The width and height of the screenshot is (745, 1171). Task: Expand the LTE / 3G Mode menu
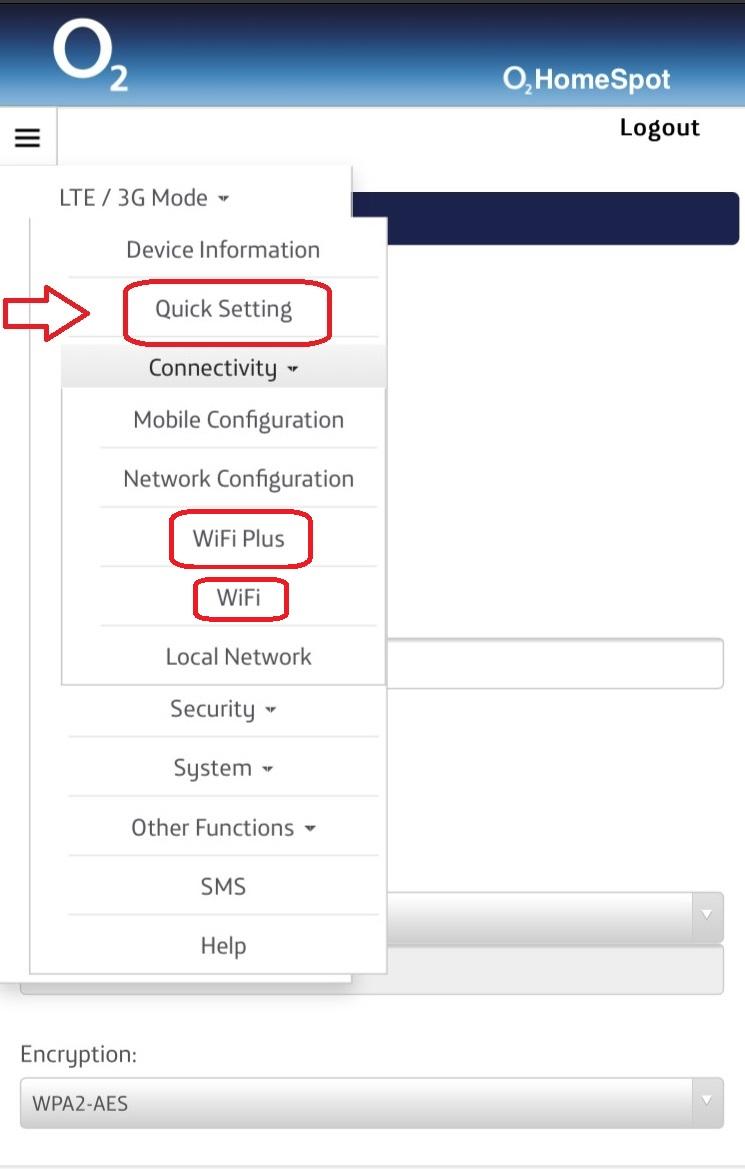(x=143, y=198)
